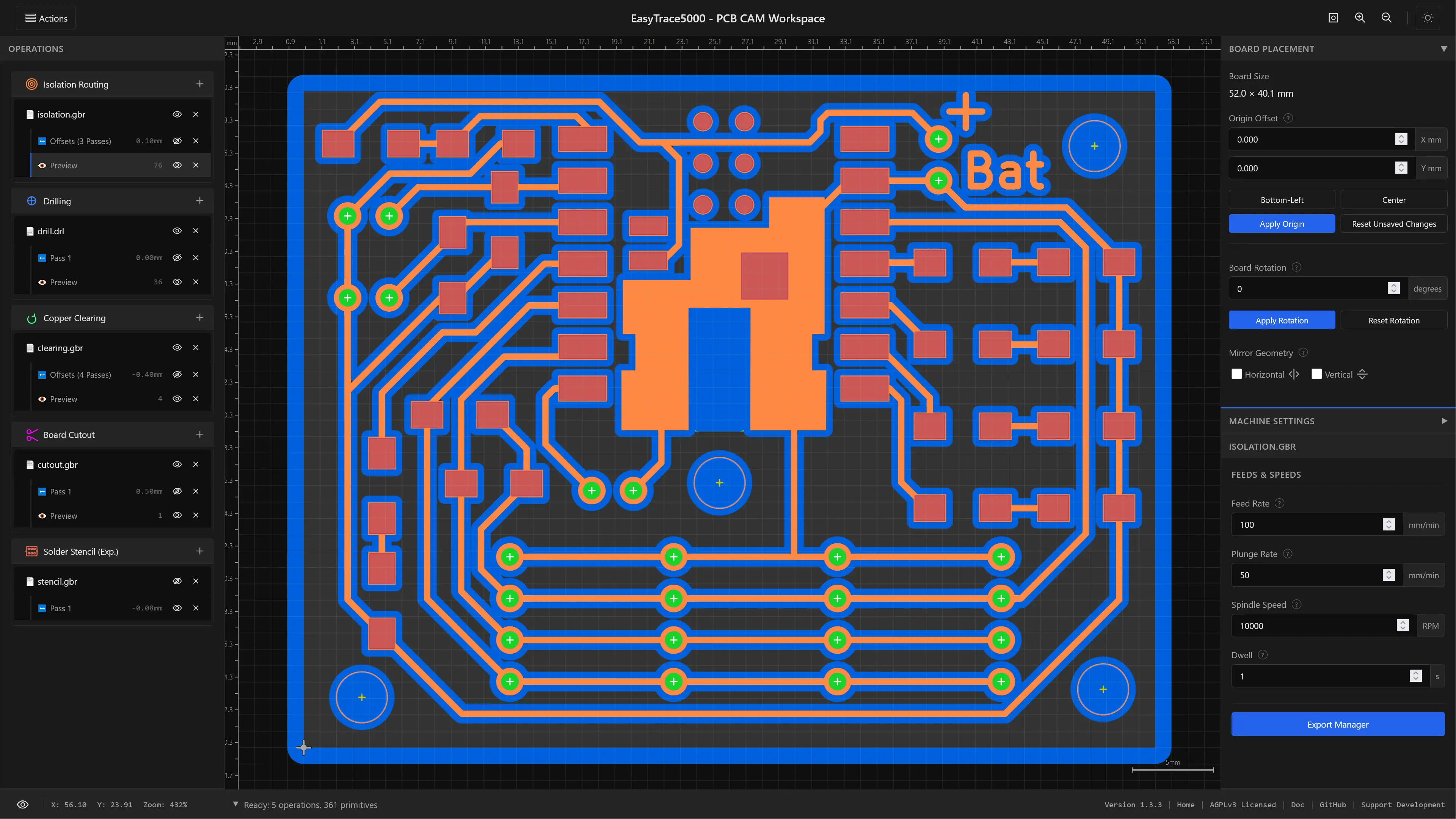This screenshot has width=1456, height=819.
Task: Remove isolation.gbr file
Action: [196, 114]
